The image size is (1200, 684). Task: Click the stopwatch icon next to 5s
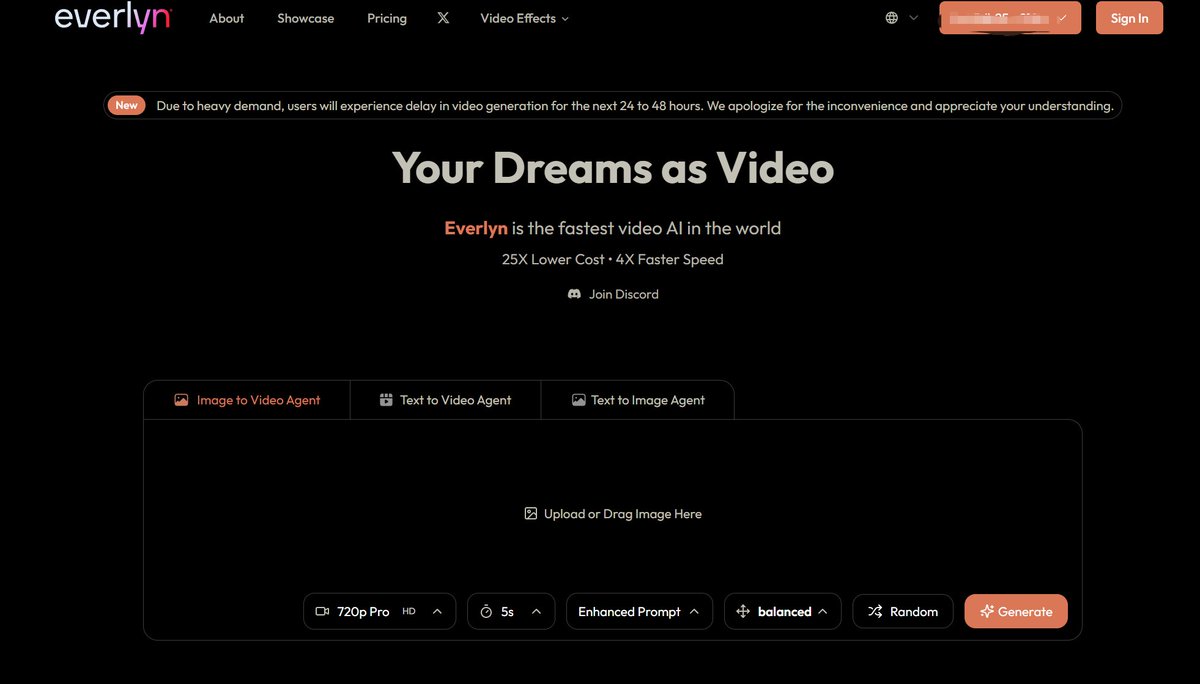(x=486, y=611)
